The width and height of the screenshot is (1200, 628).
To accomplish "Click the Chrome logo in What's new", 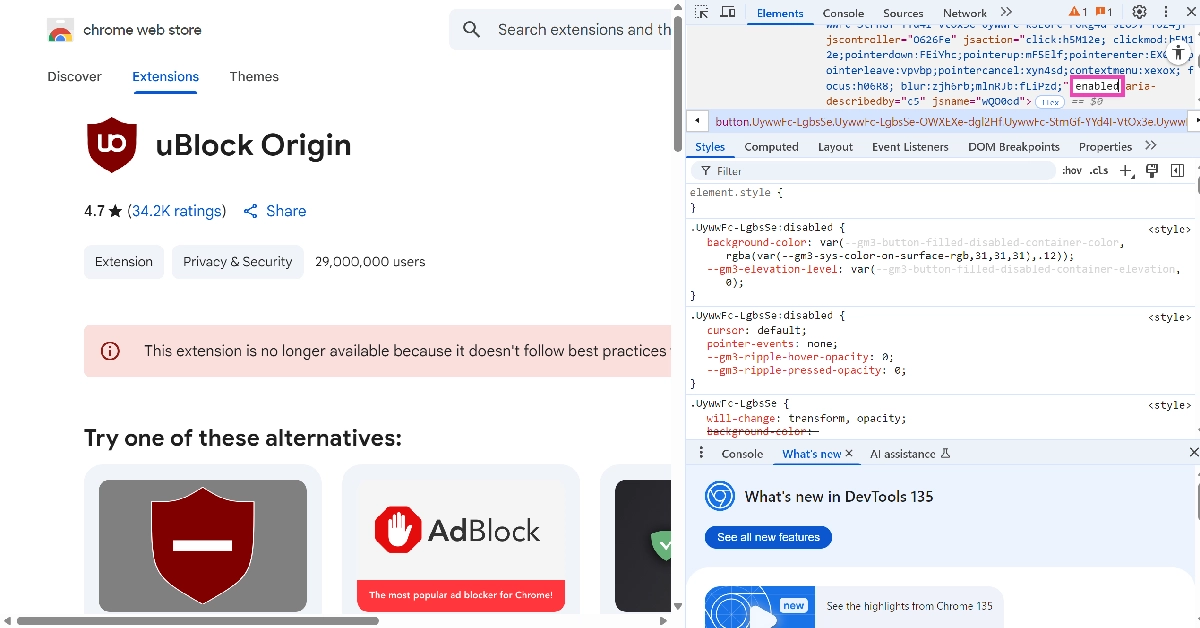I will [x=720, y=496].
